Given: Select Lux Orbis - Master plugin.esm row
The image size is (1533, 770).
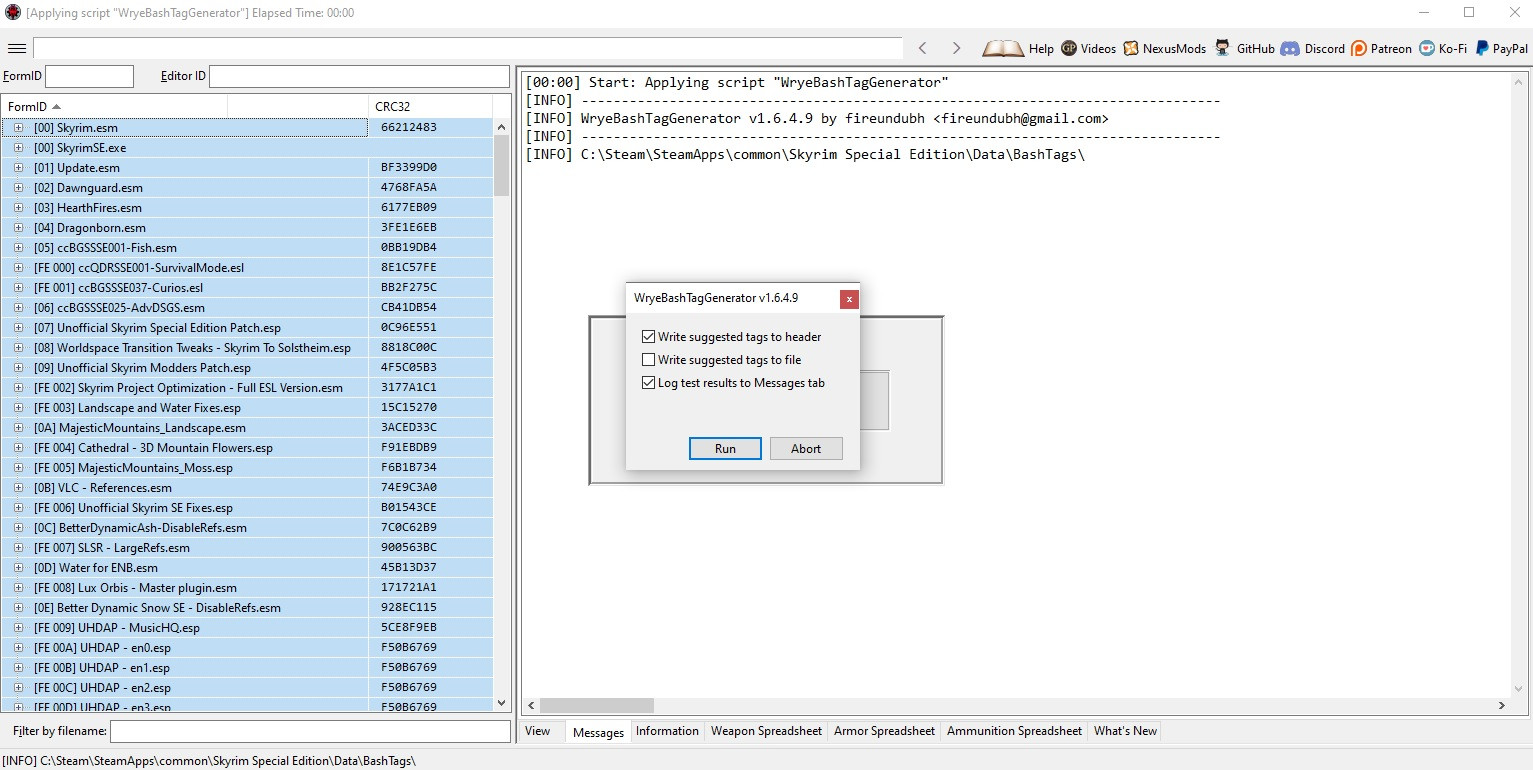Looking at the screenshot, I should (x=247, y=588).
